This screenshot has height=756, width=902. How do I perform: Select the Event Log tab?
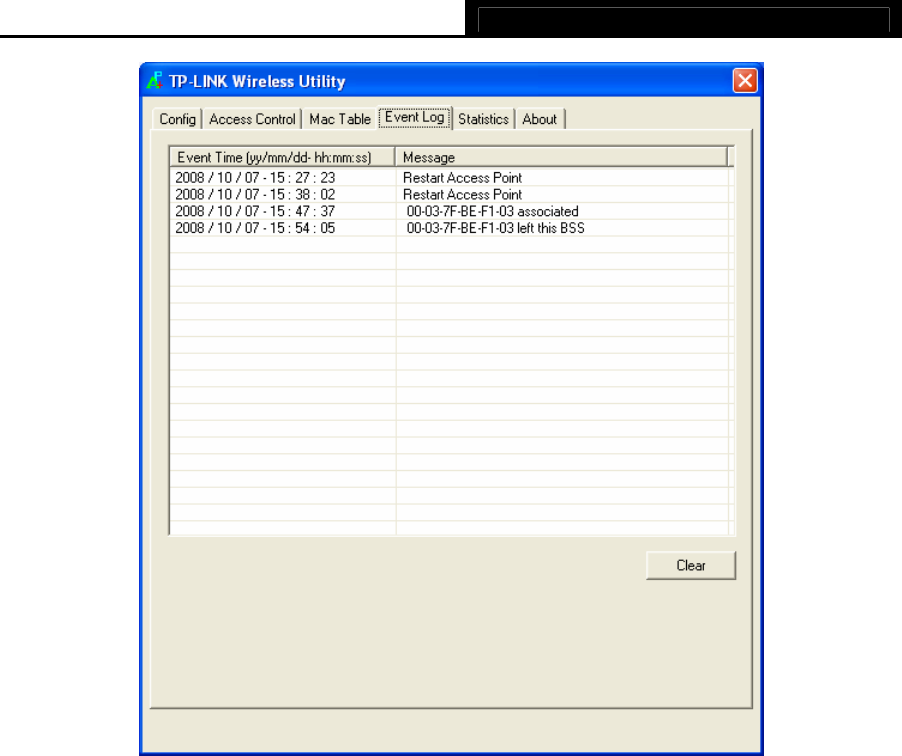click(x=415, y=117)
